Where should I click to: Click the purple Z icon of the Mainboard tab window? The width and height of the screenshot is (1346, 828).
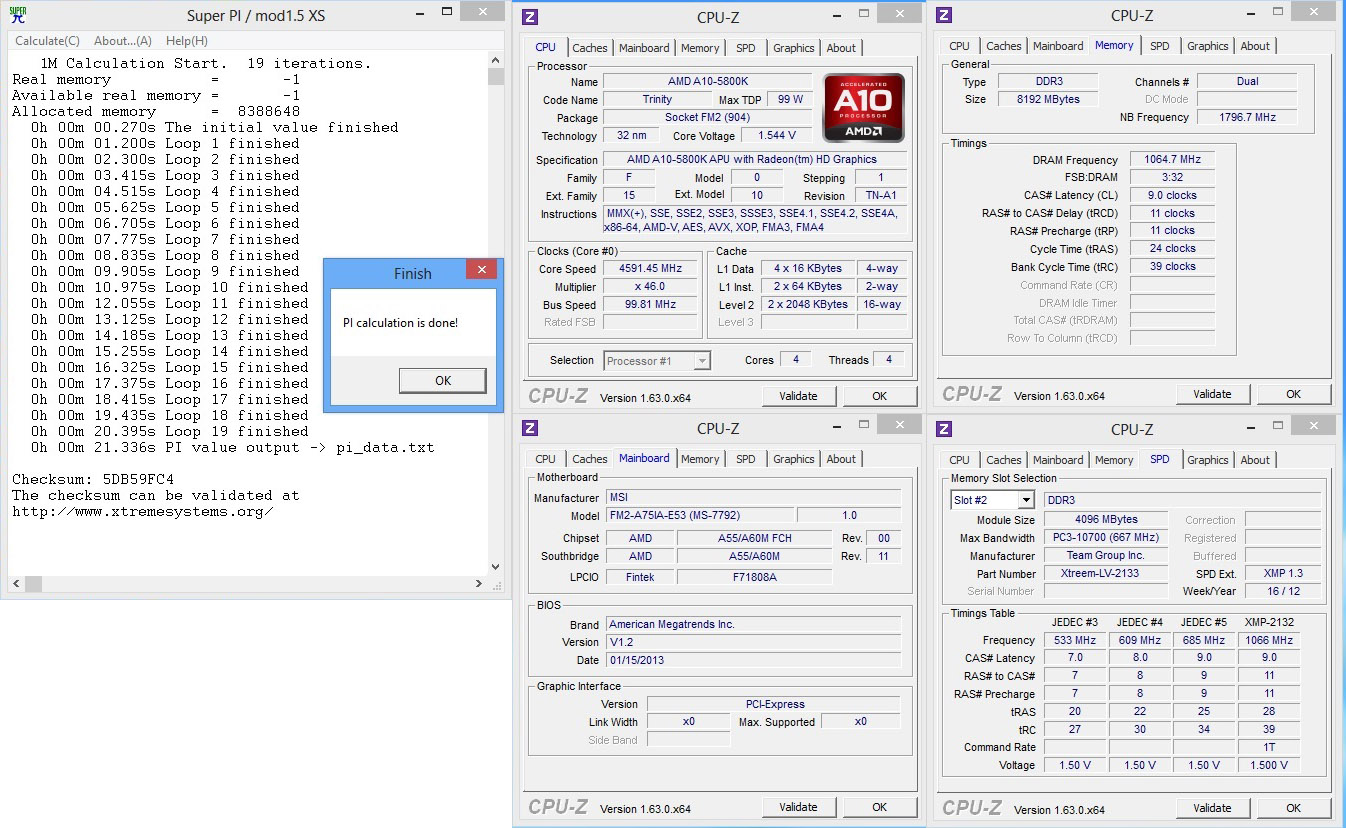[x=530, y=429]
